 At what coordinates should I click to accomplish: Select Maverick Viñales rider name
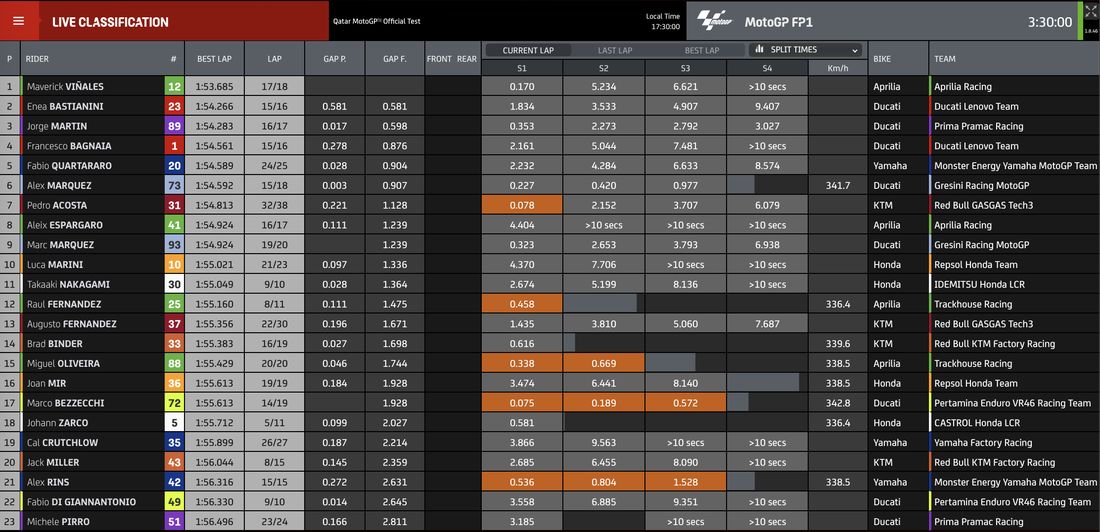pos(65,87)
